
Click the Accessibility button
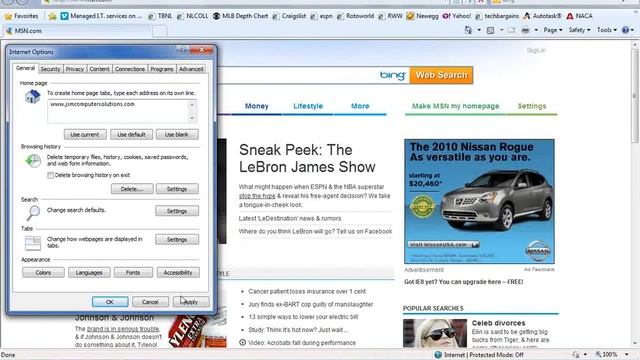click(178, 273)
